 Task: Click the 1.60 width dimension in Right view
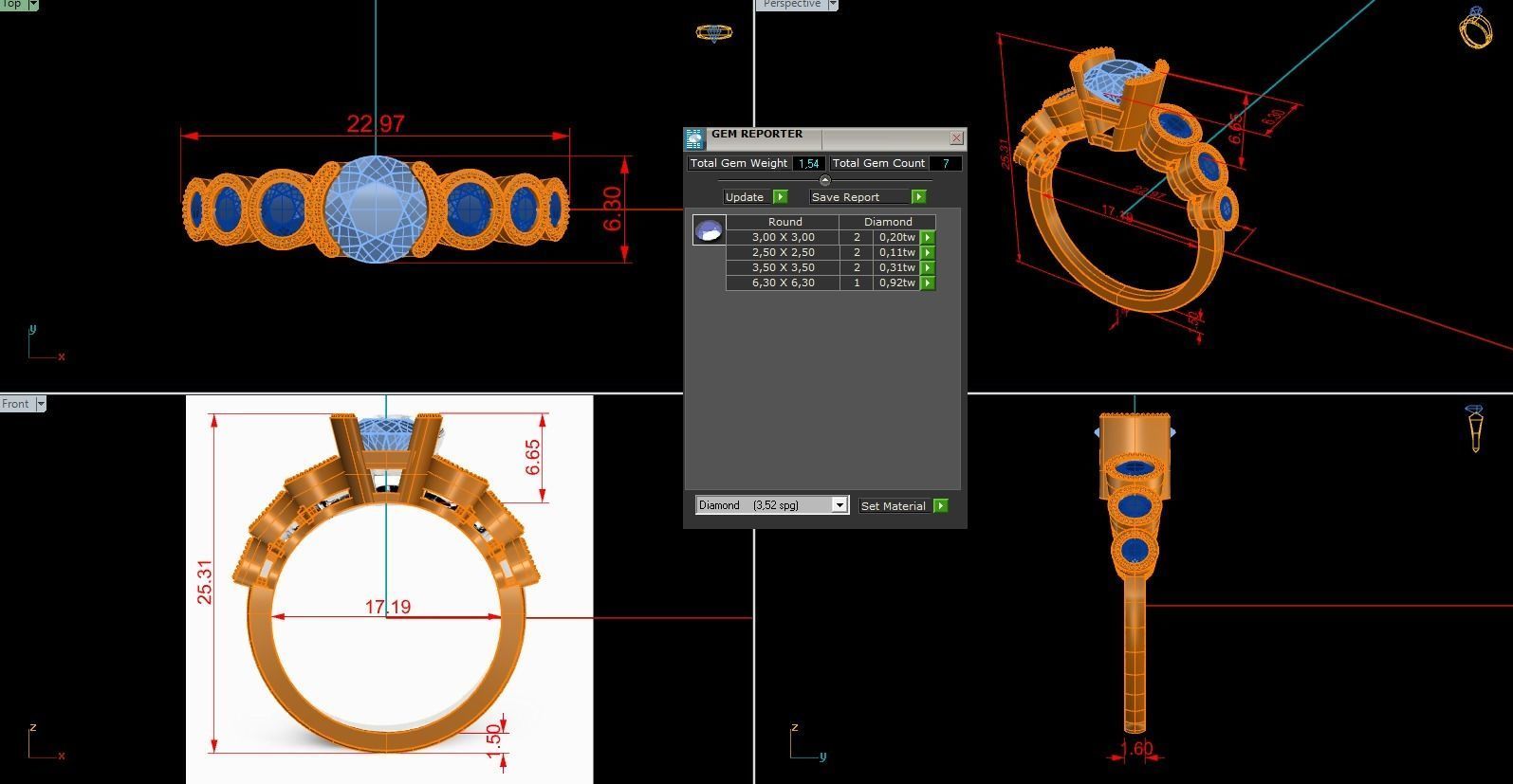1136,749
